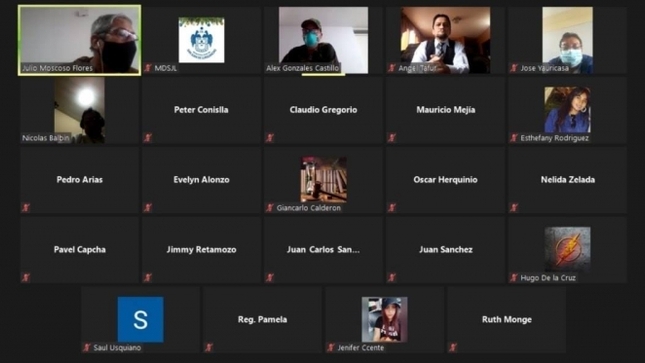Click muted mic icon on Claudio Gregorio tile

pyautogui.click(x=270, y=137)
